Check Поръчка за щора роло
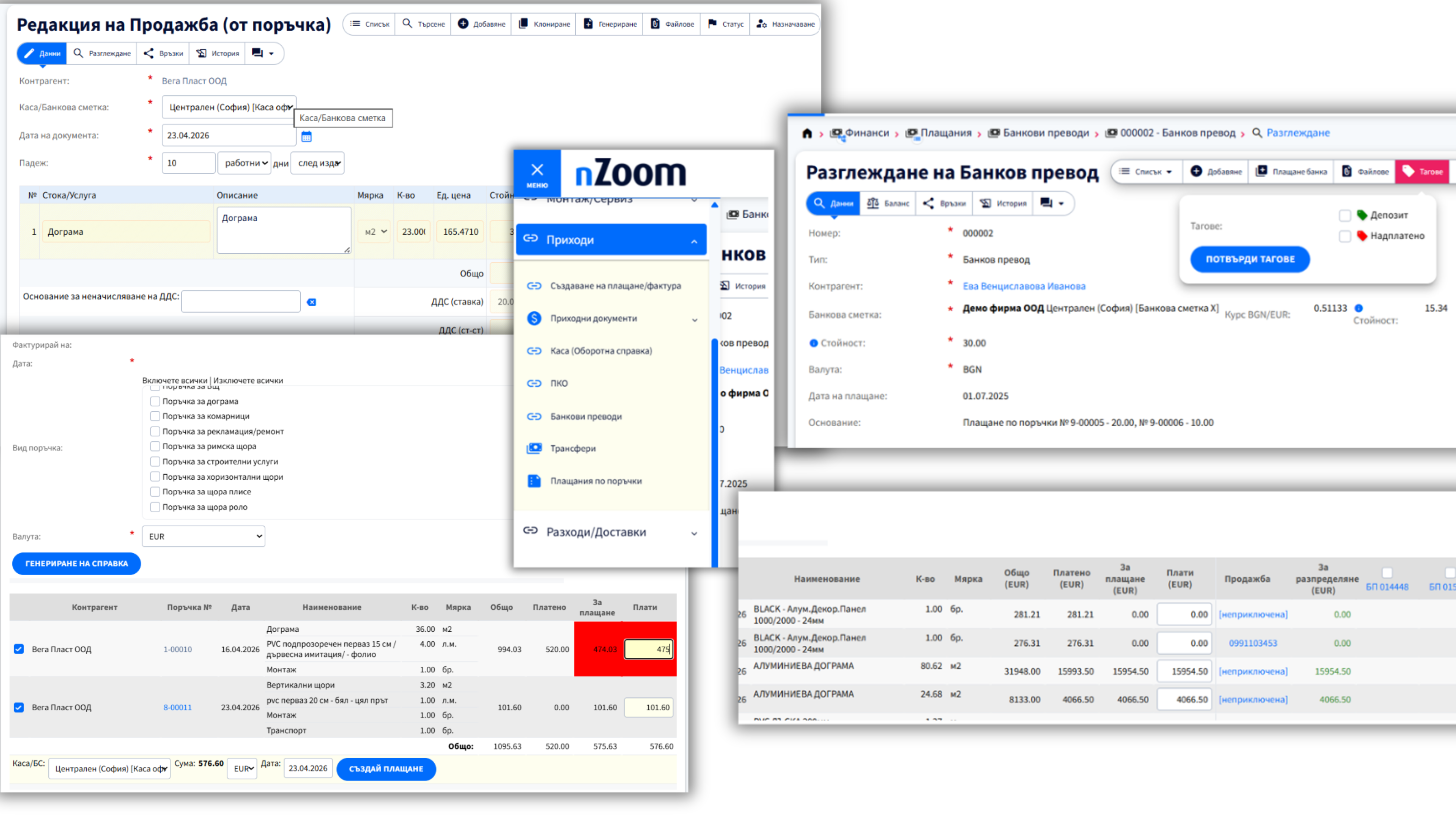Viewport: 1456px width, 819px height. 155,507
